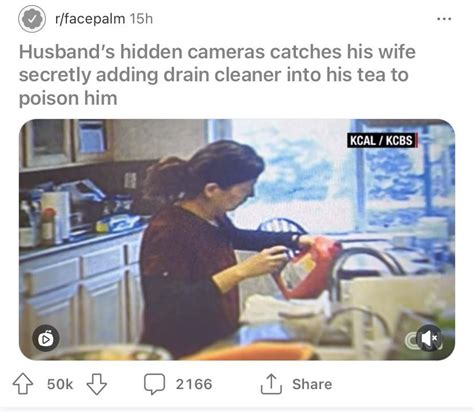This screenshot has height=412, width=474.
Task: Click the red jug in the video frame
Action: [306, 268]
